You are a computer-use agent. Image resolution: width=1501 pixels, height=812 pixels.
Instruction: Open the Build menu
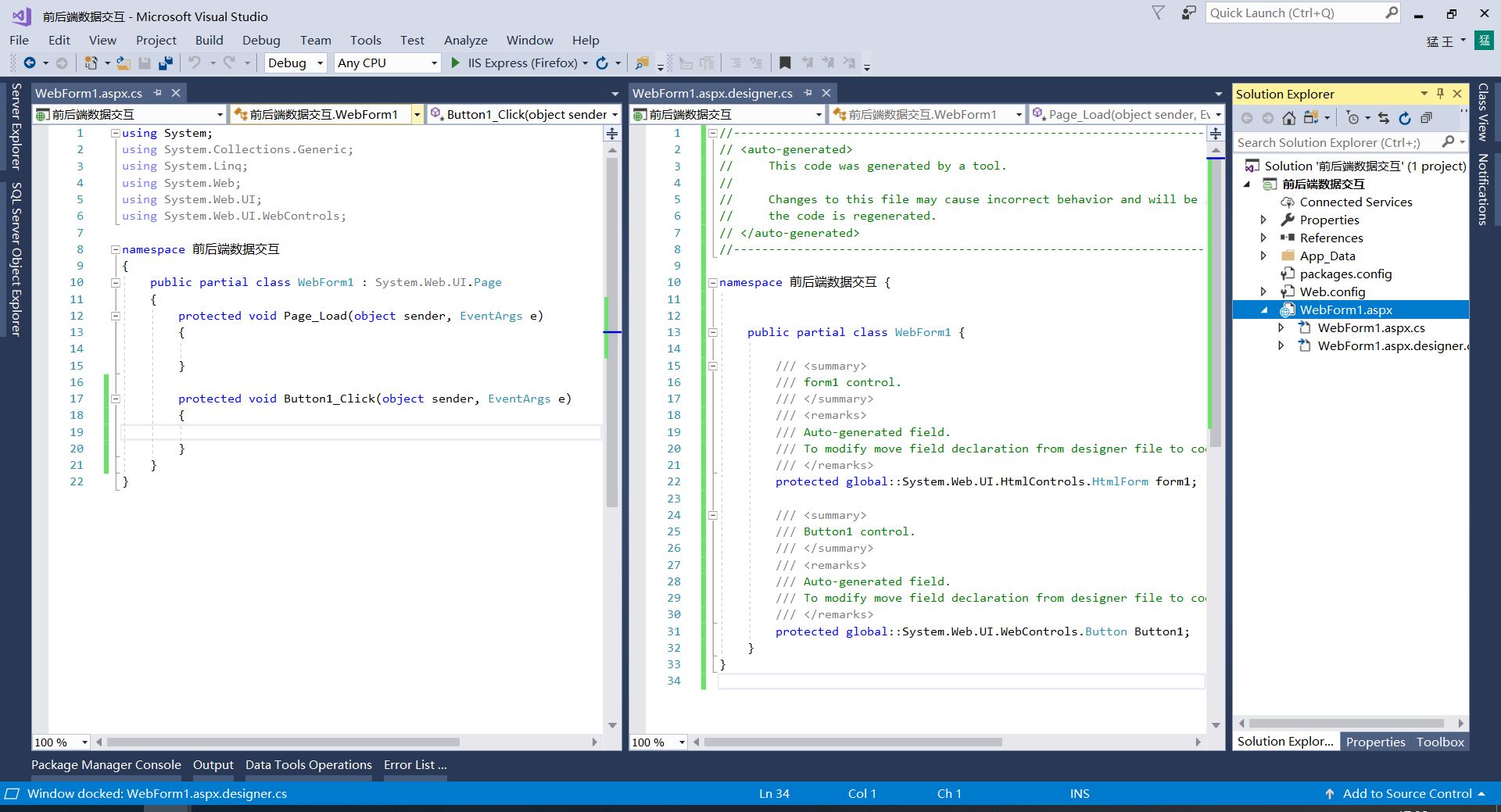point(209,40)
